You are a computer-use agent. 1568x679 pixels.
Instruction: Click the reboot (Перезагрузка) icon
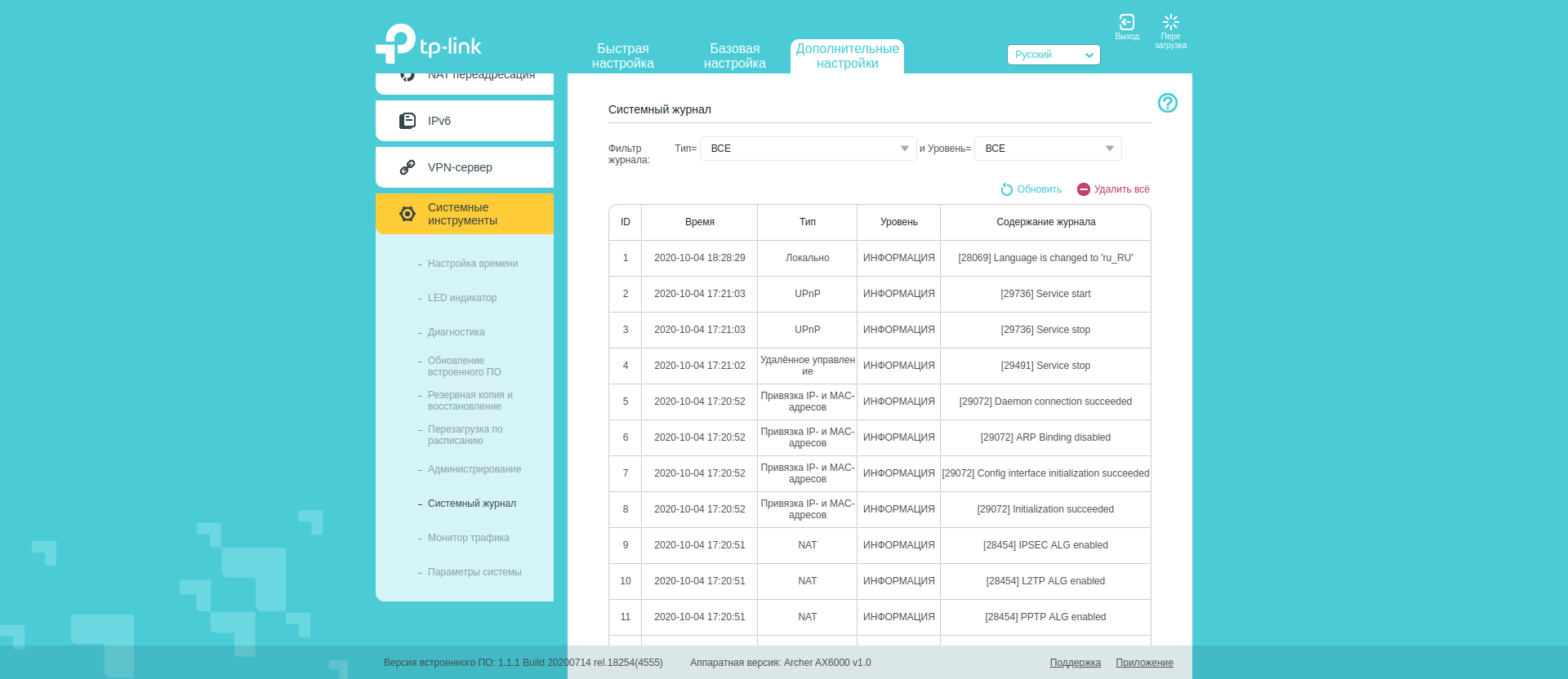click(x=1170, y=22)
